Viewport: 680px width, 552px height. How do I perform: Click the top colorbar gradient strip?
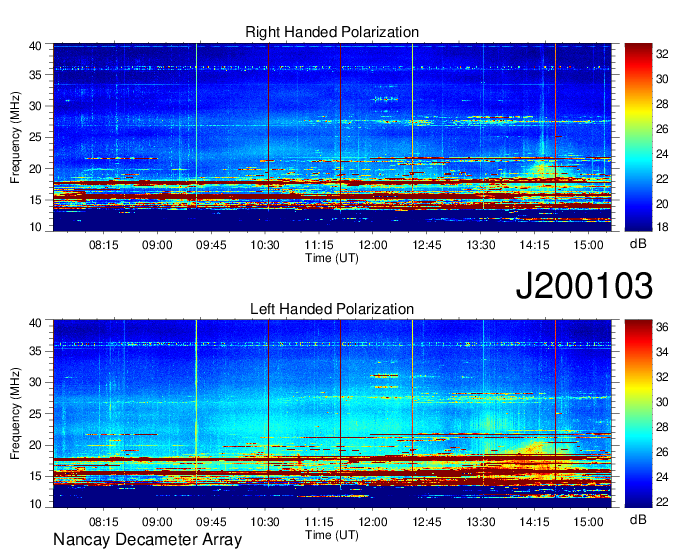pyautogui.click(x=638, y=137)
